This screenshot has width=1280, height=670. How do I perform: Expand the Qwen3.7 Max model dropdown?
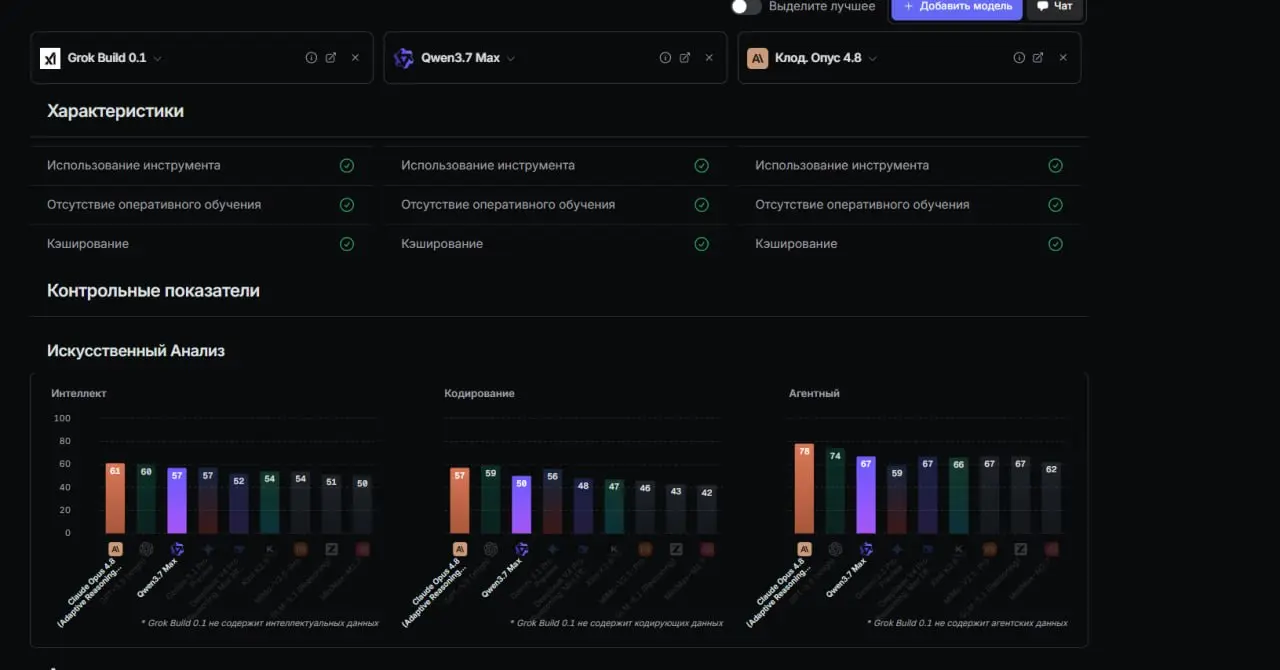tap(511, 58)
